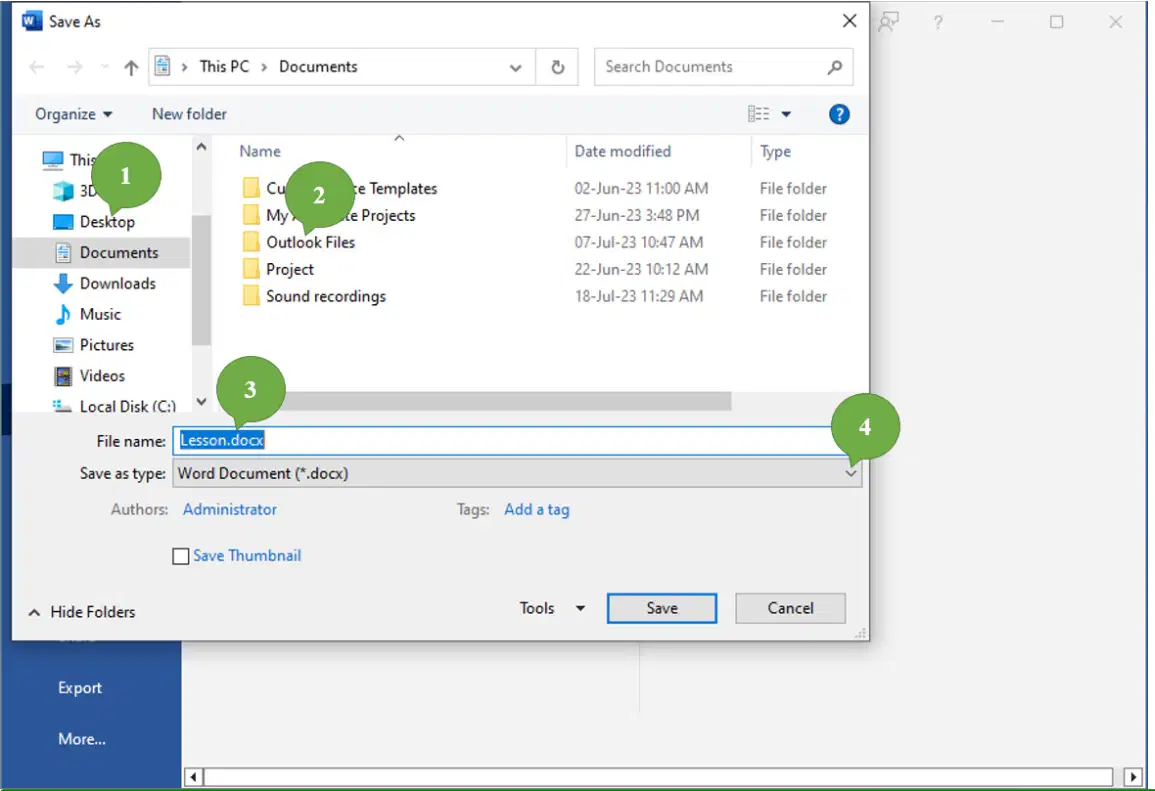Click the Export item in Word backstage
Screen dimensions: 1155x791
pyautogui.click(x=80, y=688)
